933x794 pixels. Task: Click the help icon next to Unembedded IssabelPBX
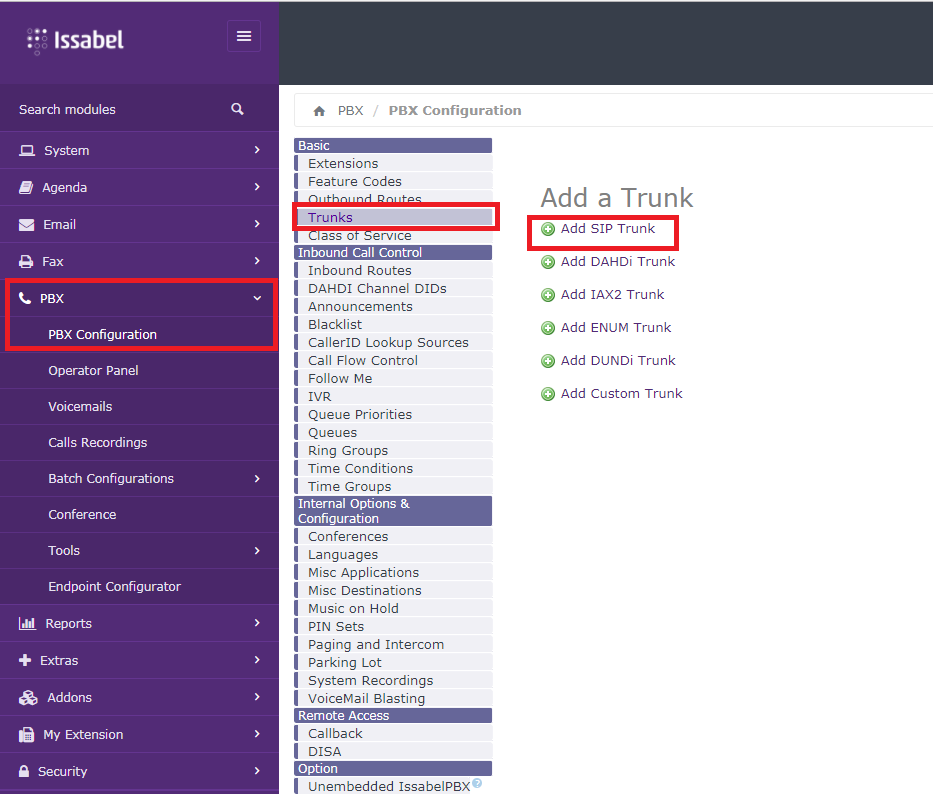[x=477, y=784]
